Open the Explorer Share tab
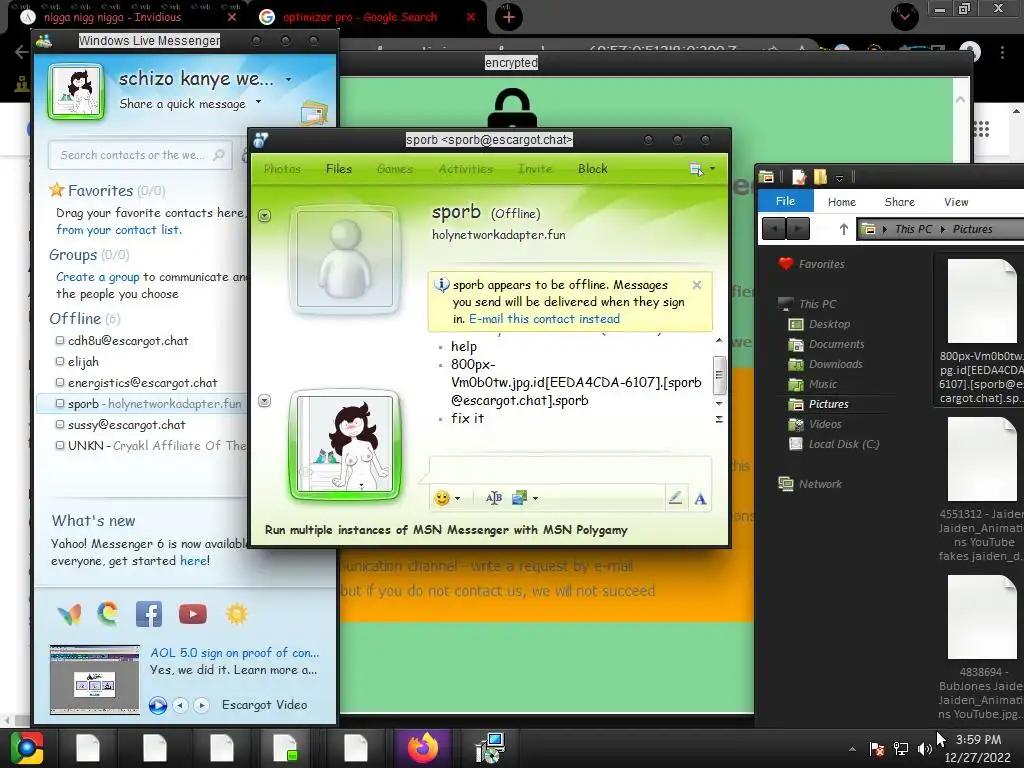 pos(899,202)
